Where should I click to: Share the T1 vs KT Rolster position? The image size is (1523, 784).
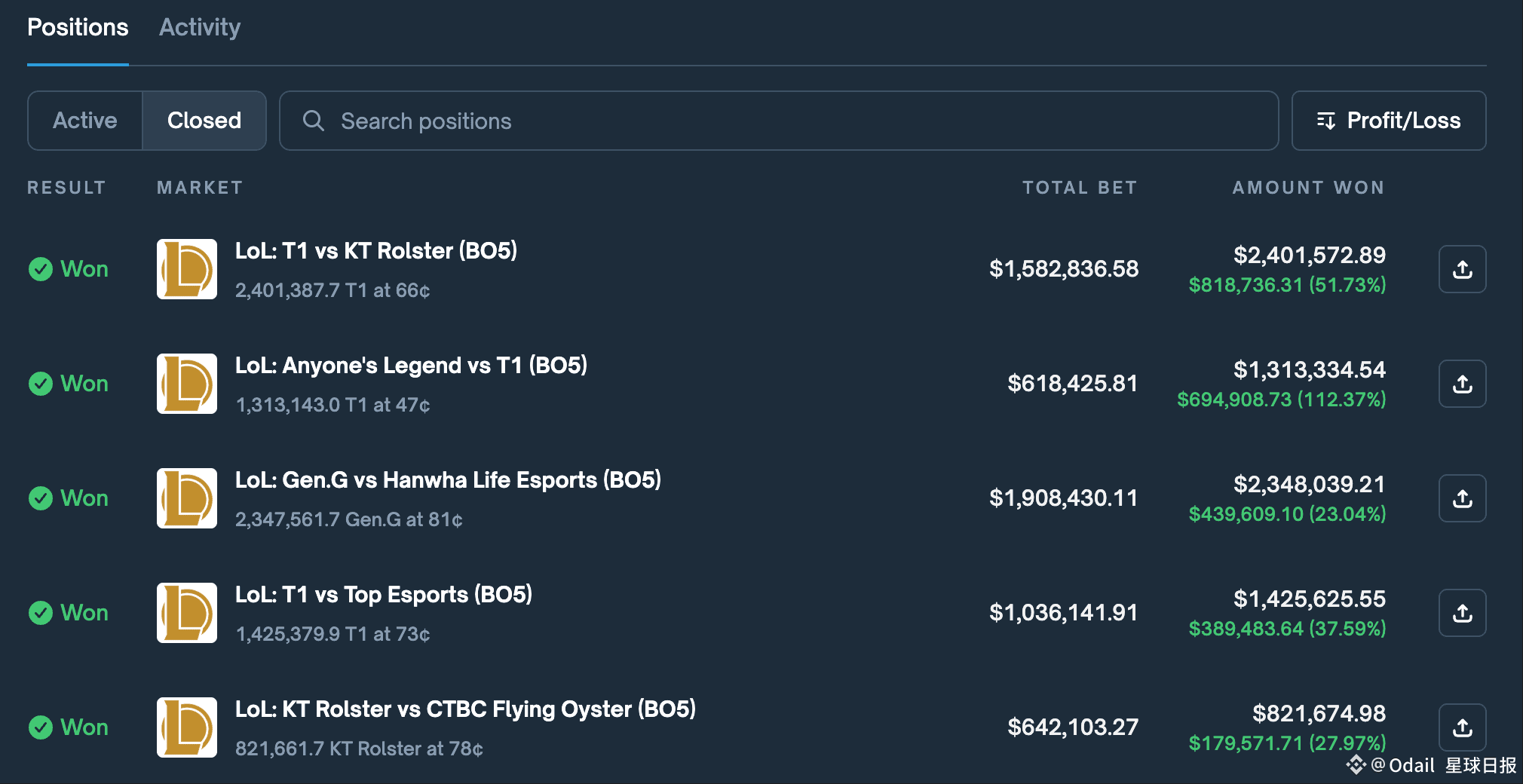[1462, 269]
